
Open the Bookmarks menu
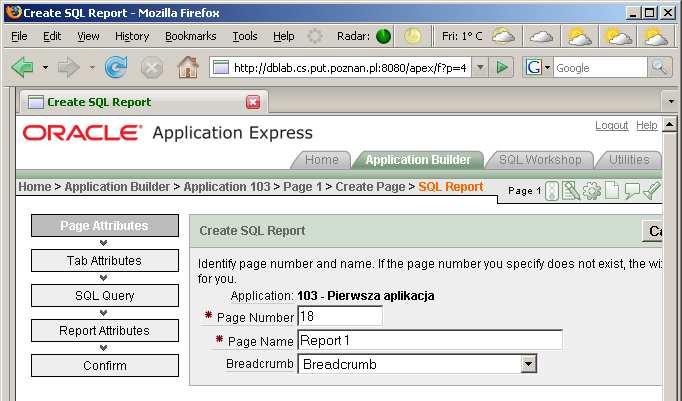click(x=191, y=36)
